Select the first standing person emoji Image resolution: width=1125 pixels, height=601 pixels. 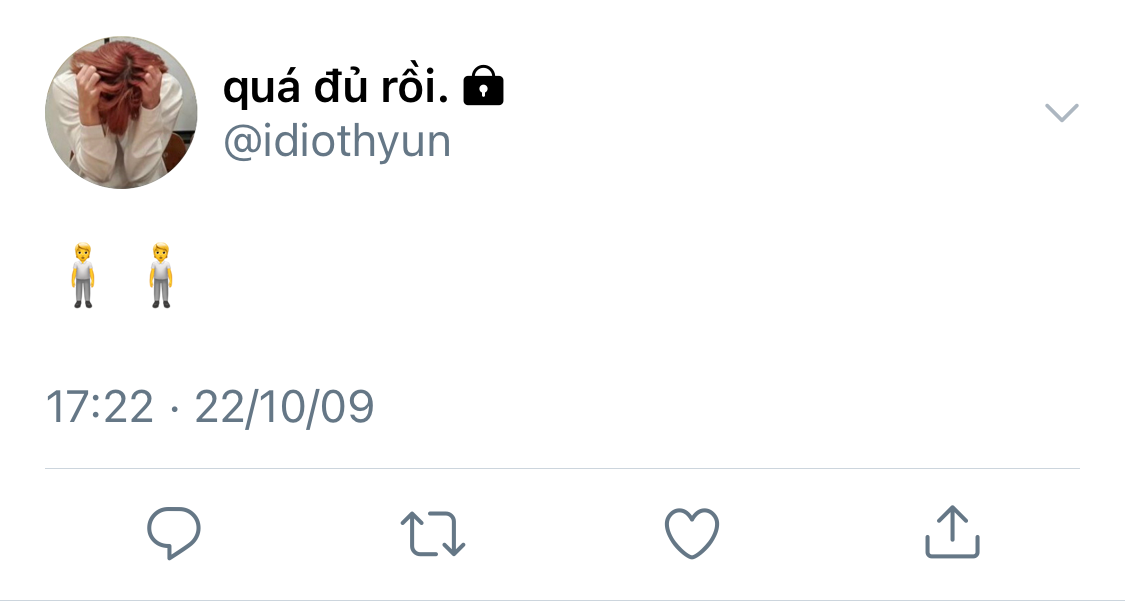(x=83, y=275)
